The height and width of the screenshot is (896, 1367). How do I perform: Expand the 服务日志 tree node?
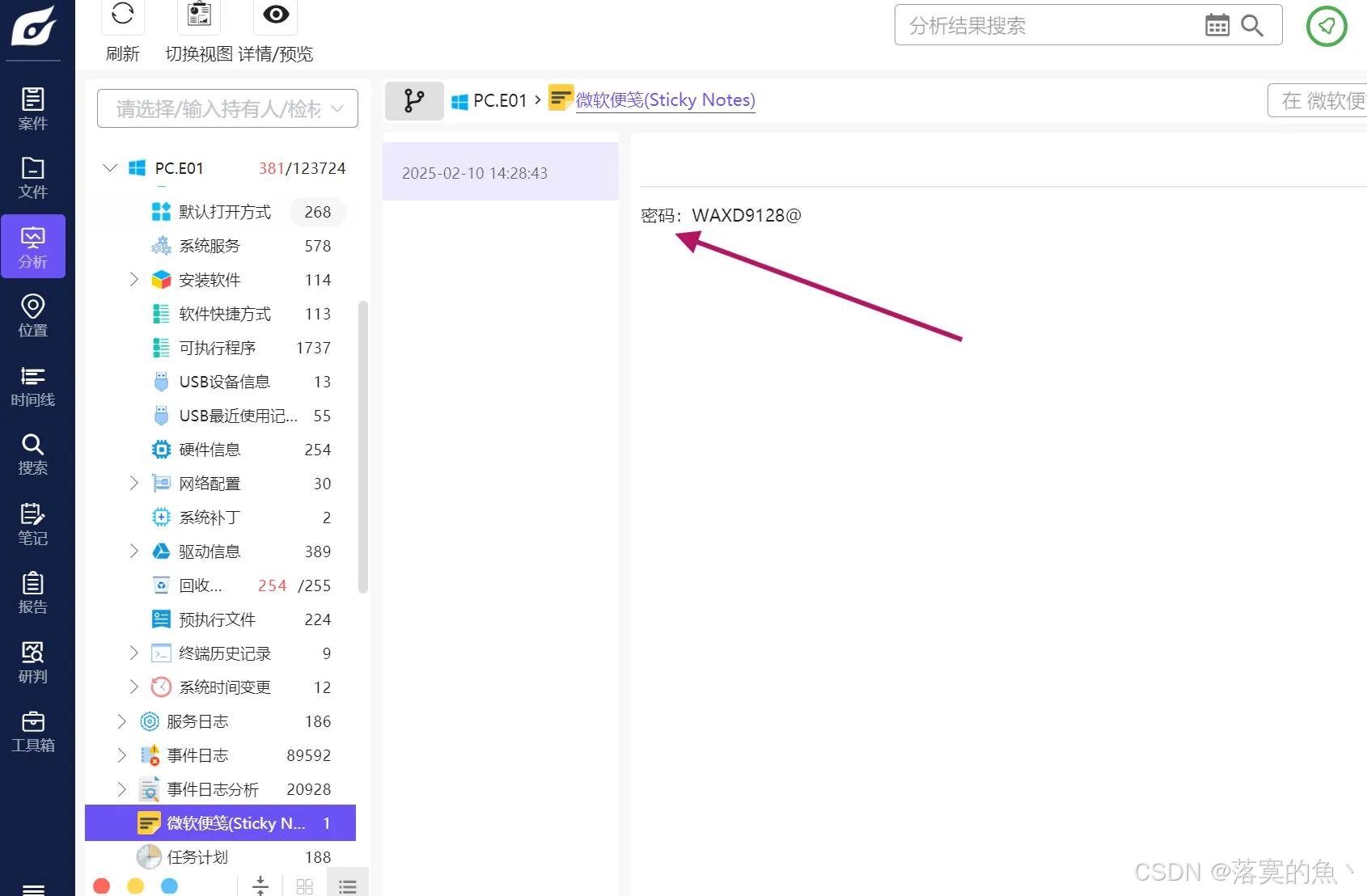[122, 721]
